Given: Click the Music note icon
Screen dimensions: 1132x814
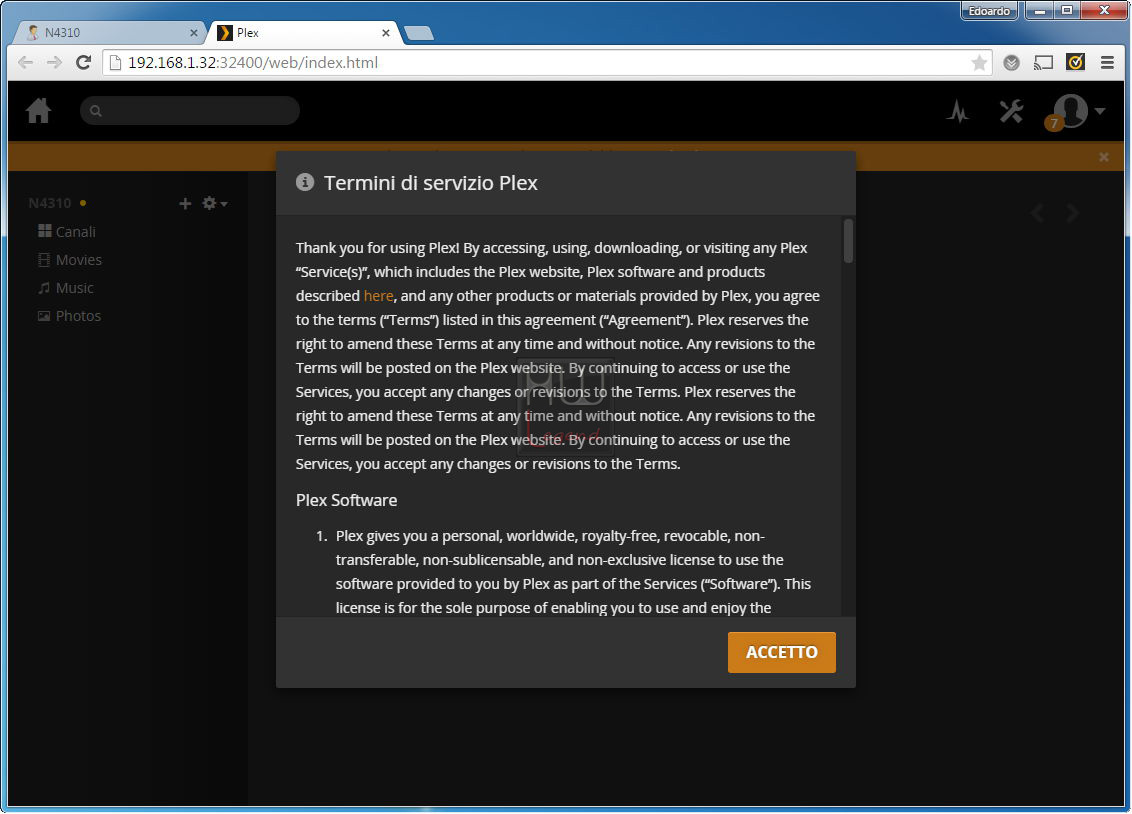Looking at the screenshot, I should (x=45, y=288).
